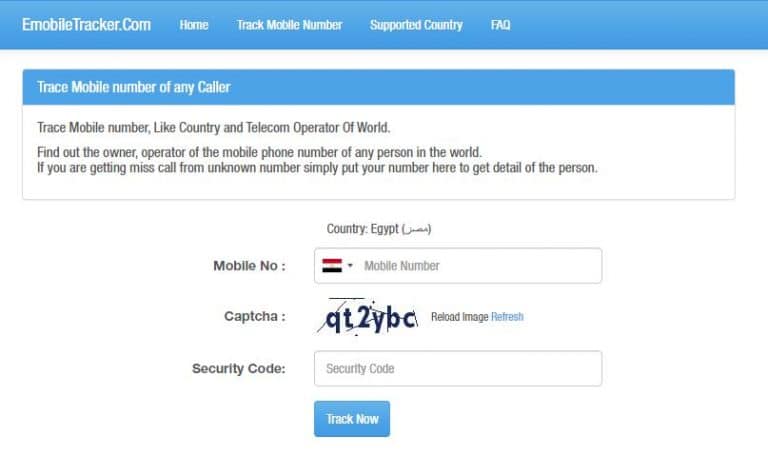
Task: Click the EmobileTracker.Com site logo
Action: click(x=87, y=24)
